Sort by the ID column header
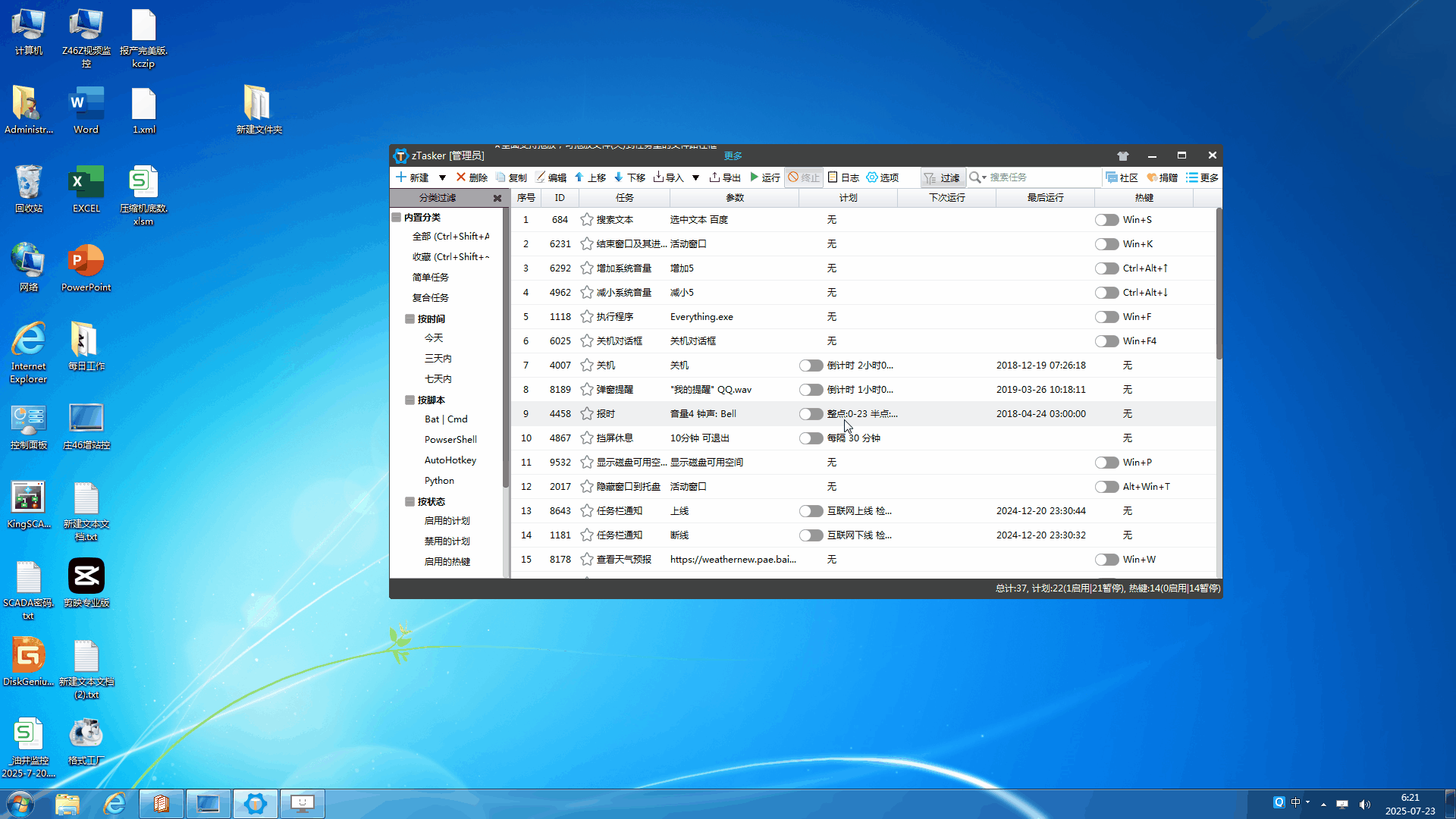The height and width of the screenshot is (819, 1456). 560,198
